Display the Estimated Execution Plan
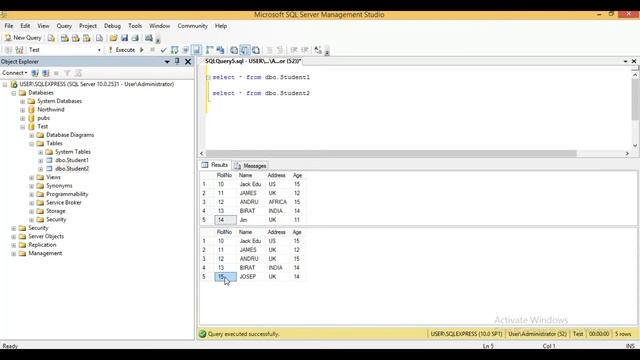640x360 pixels. tap(174, 50)
